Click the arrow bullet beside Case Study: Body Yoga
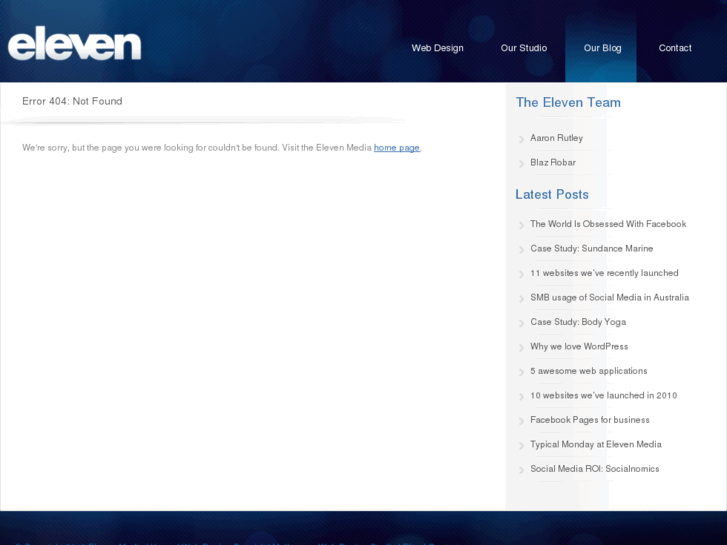Image resolution: width=727 pixels, height=545 pixels. [x=521, y=323]
